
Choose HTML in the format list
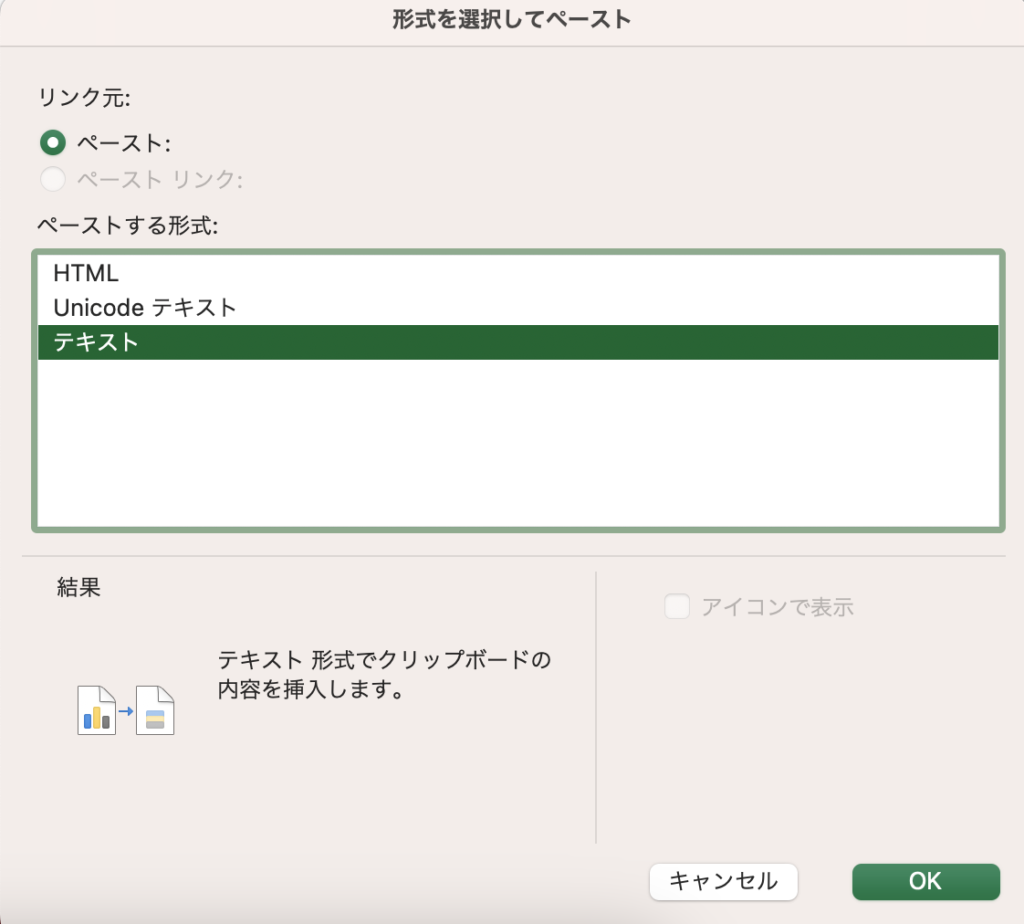tap(86, 273)
